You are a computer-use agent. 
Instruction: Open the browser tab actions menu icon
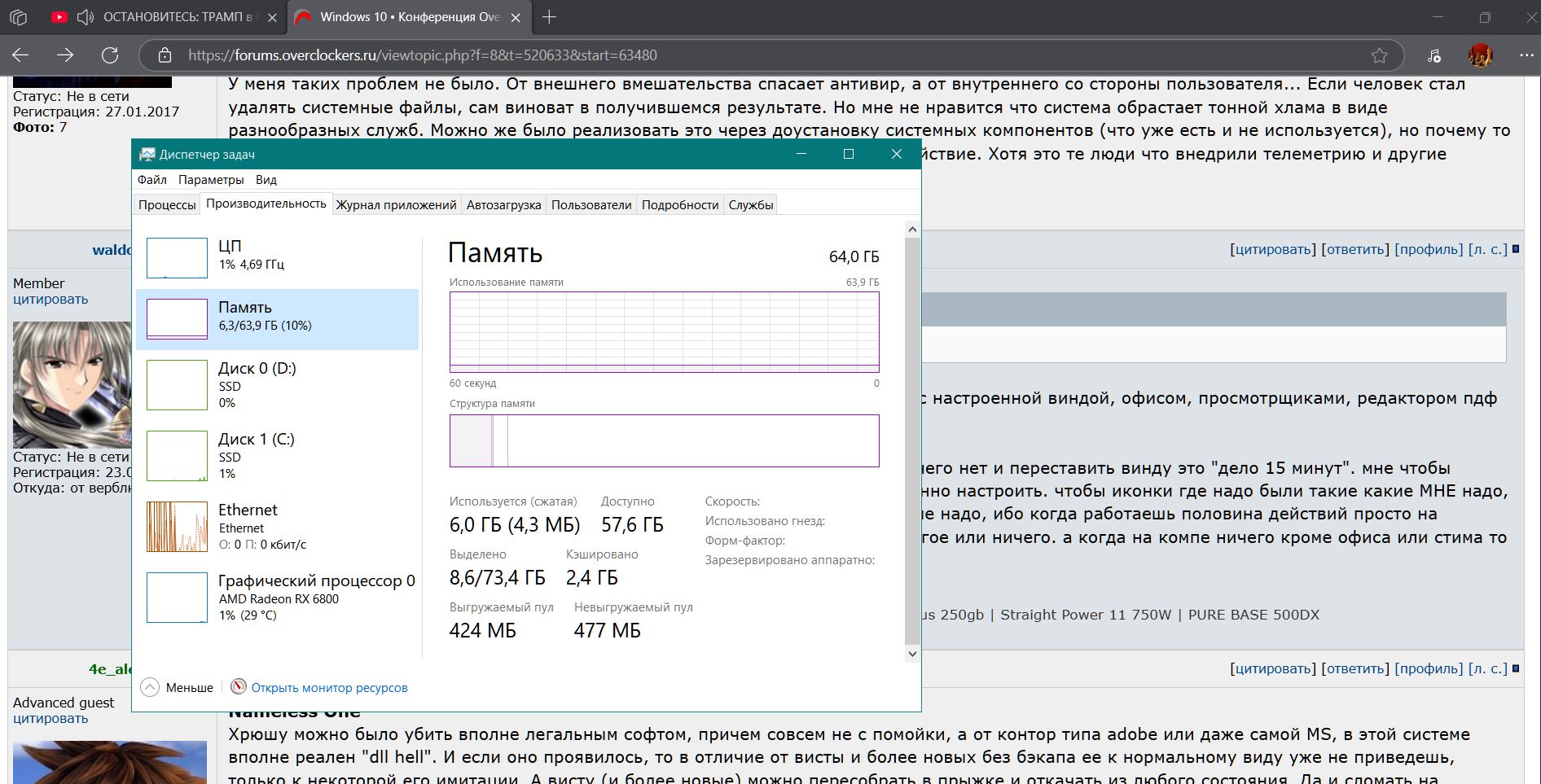pyautogui.click(x=18, y=17)
